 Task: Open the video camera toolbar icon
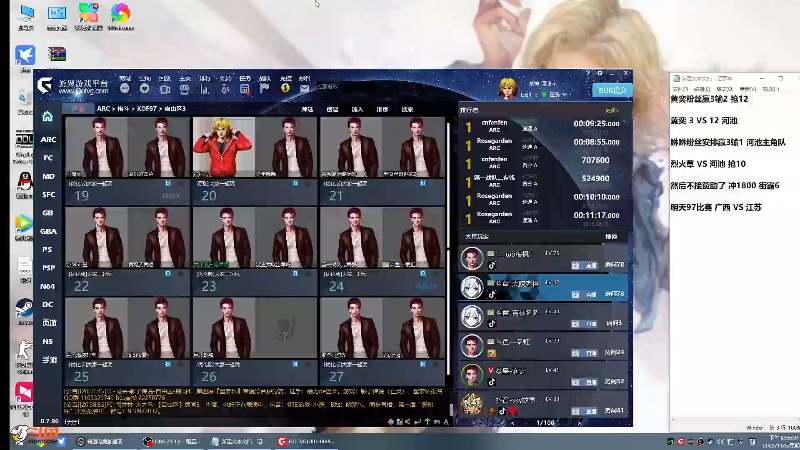pos(164,89)
